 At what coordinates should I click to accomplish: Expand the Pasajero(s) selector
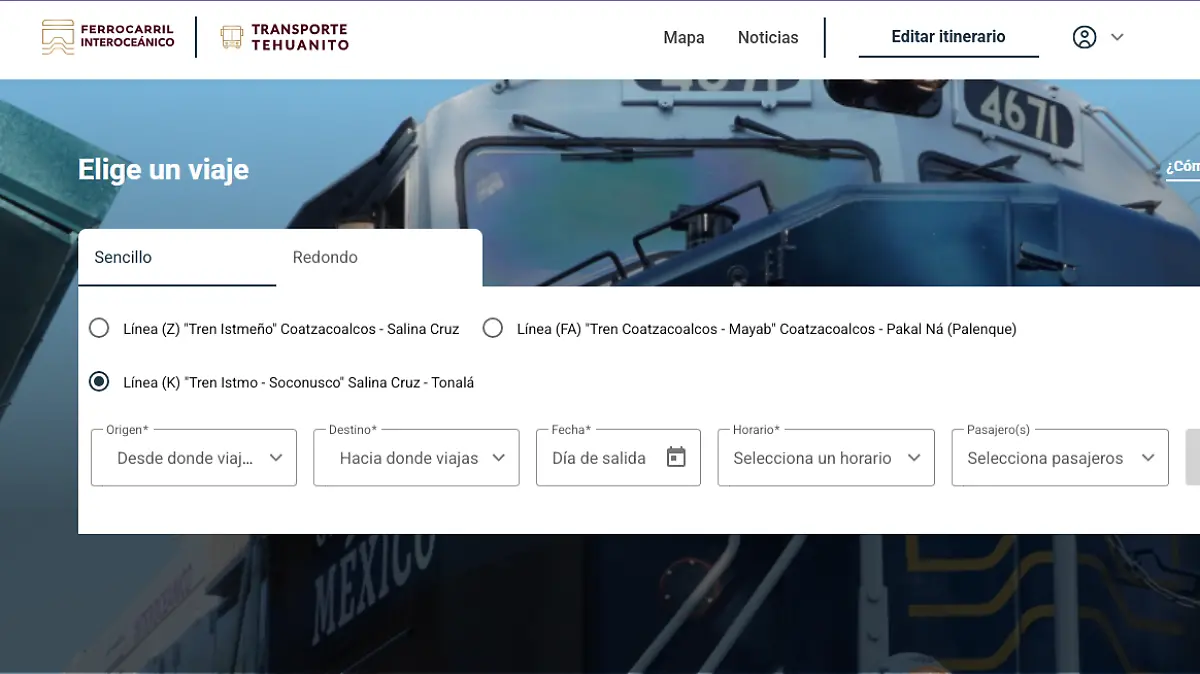(1060, 458)
